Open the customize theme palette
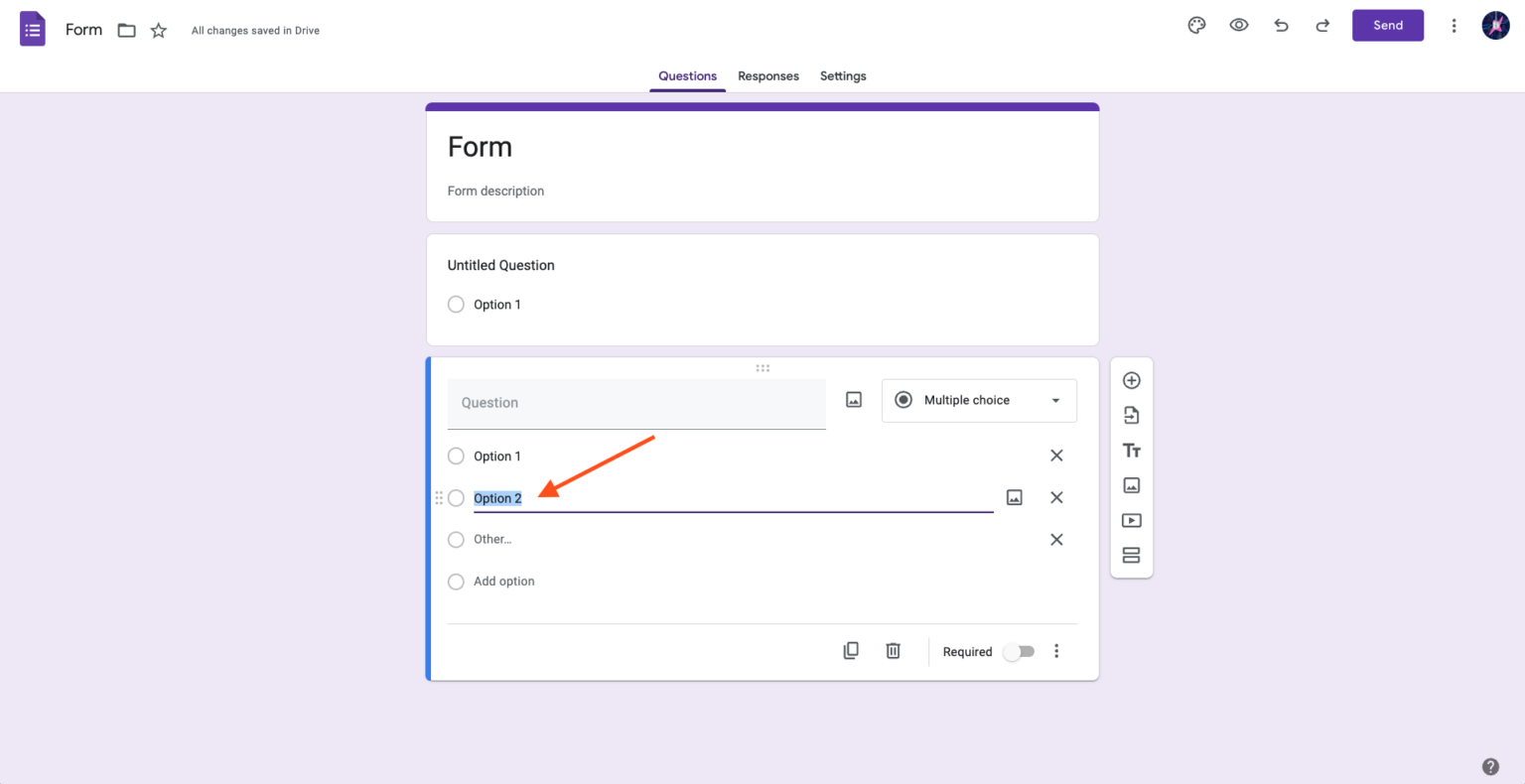Viewport: 1525px width, 784px height. [x=1196, y=26]
